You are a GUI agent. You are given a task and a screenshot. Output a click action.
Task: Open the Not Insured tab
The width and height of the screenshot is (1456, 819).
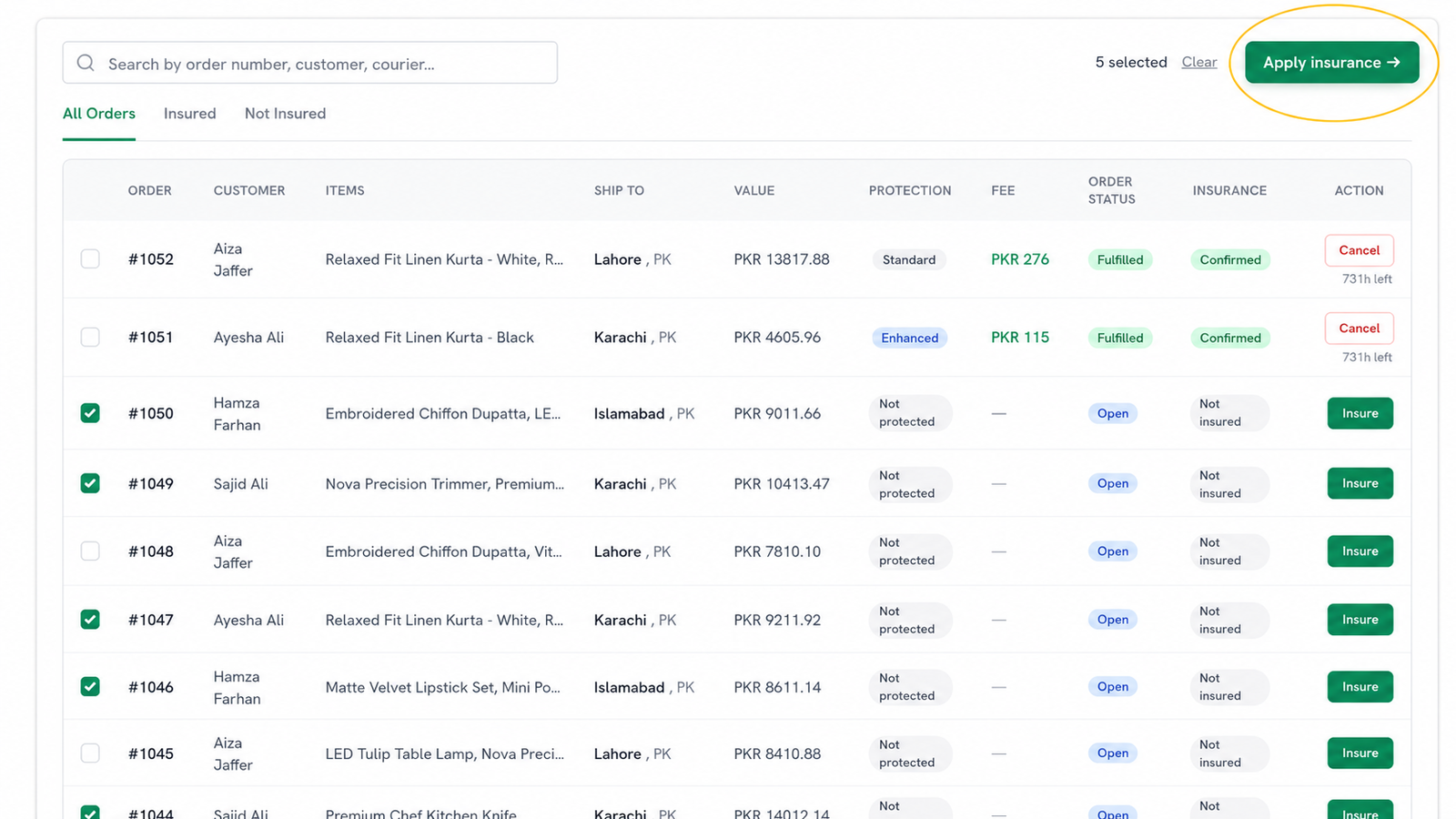(285, 114)
